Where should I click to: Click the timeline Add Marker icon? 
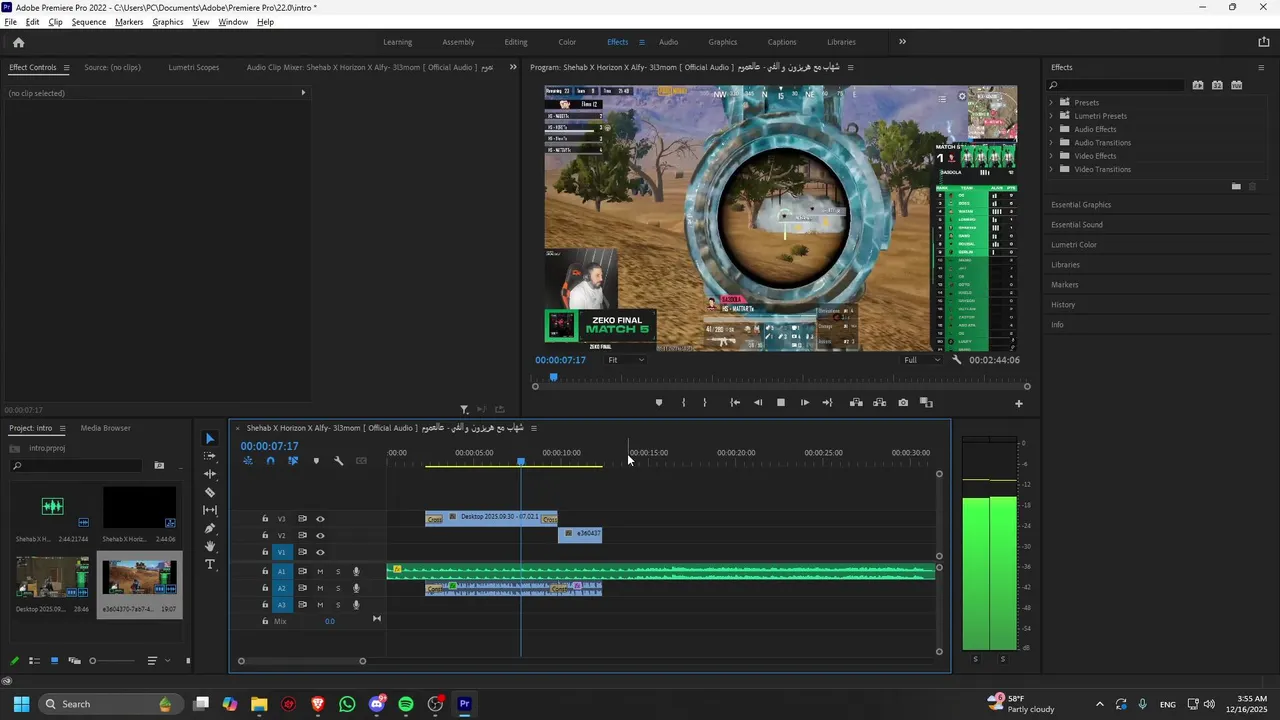coord(316,461)
